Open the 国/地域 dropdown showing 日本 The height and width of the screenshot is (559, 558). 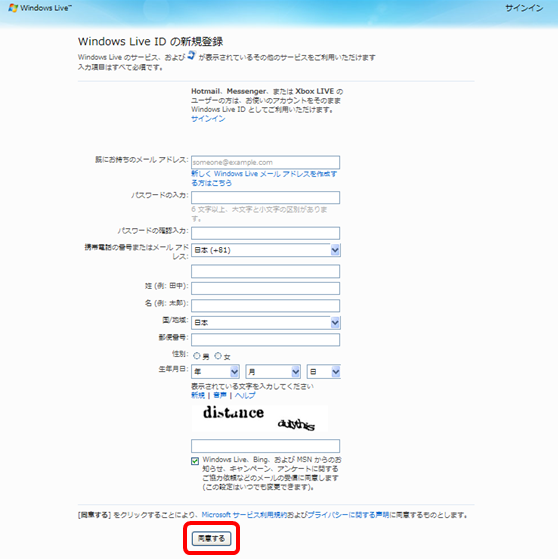[266, 323]
